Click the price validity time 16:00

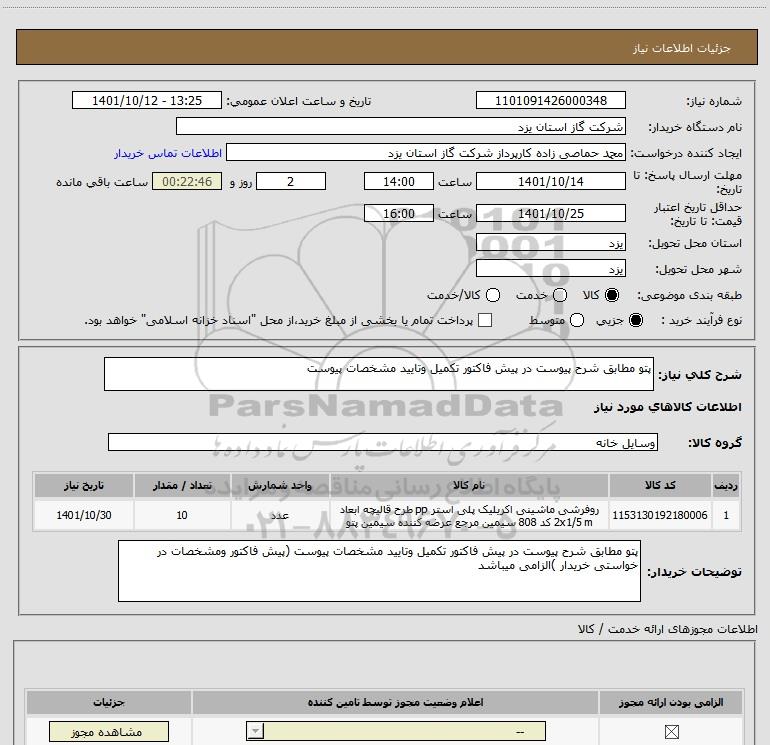(x=399, y=213)
